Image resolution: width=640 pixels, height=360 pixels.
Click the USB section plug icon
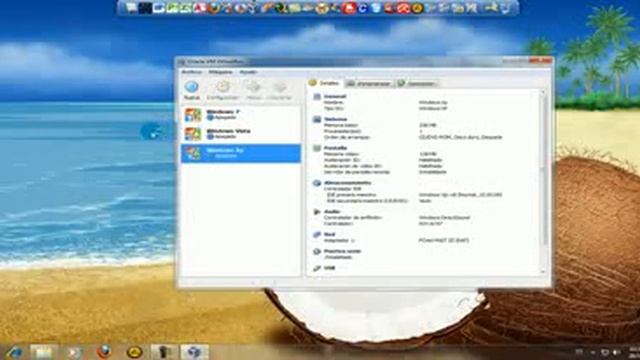(317, 268)
